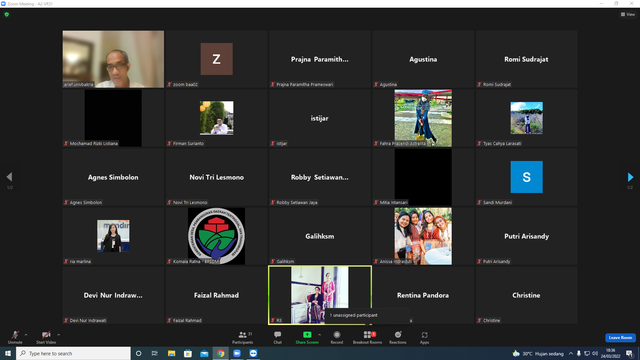Click the taskbar search box

[73, 353]
